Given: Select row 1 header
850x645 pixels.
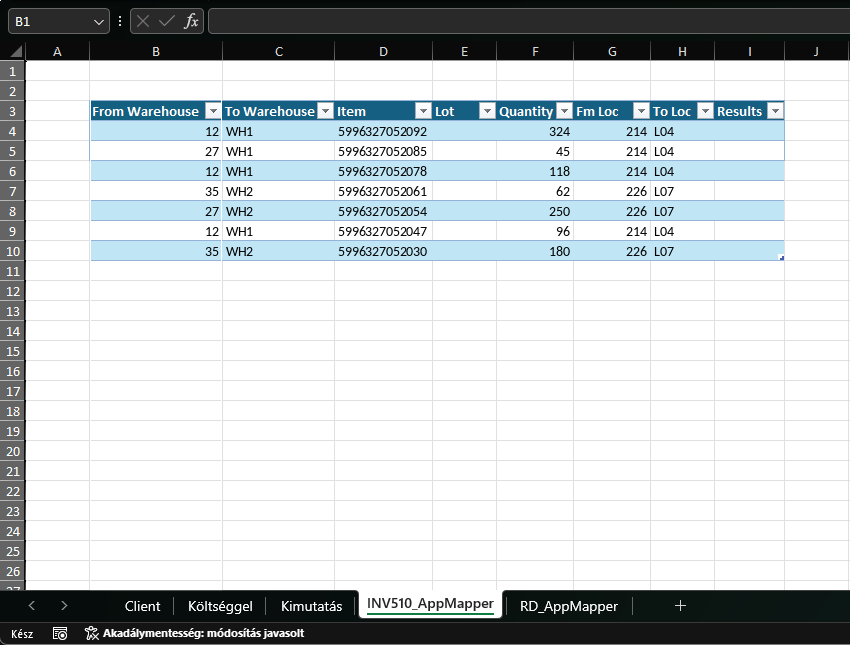Looking at the screenshot, I should pos(12,72).
